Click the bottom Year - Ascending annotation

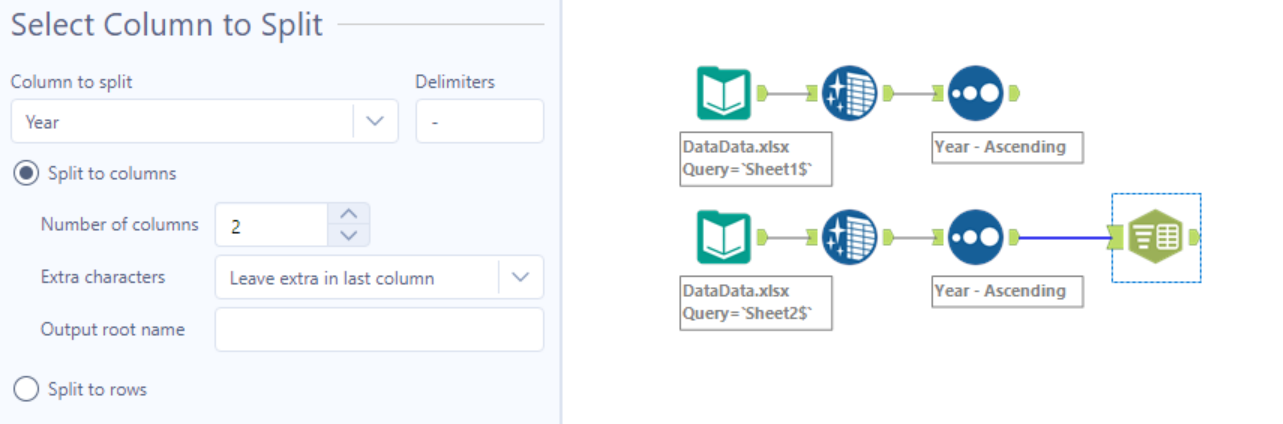pyautogui.click(x=1007, y=291)
